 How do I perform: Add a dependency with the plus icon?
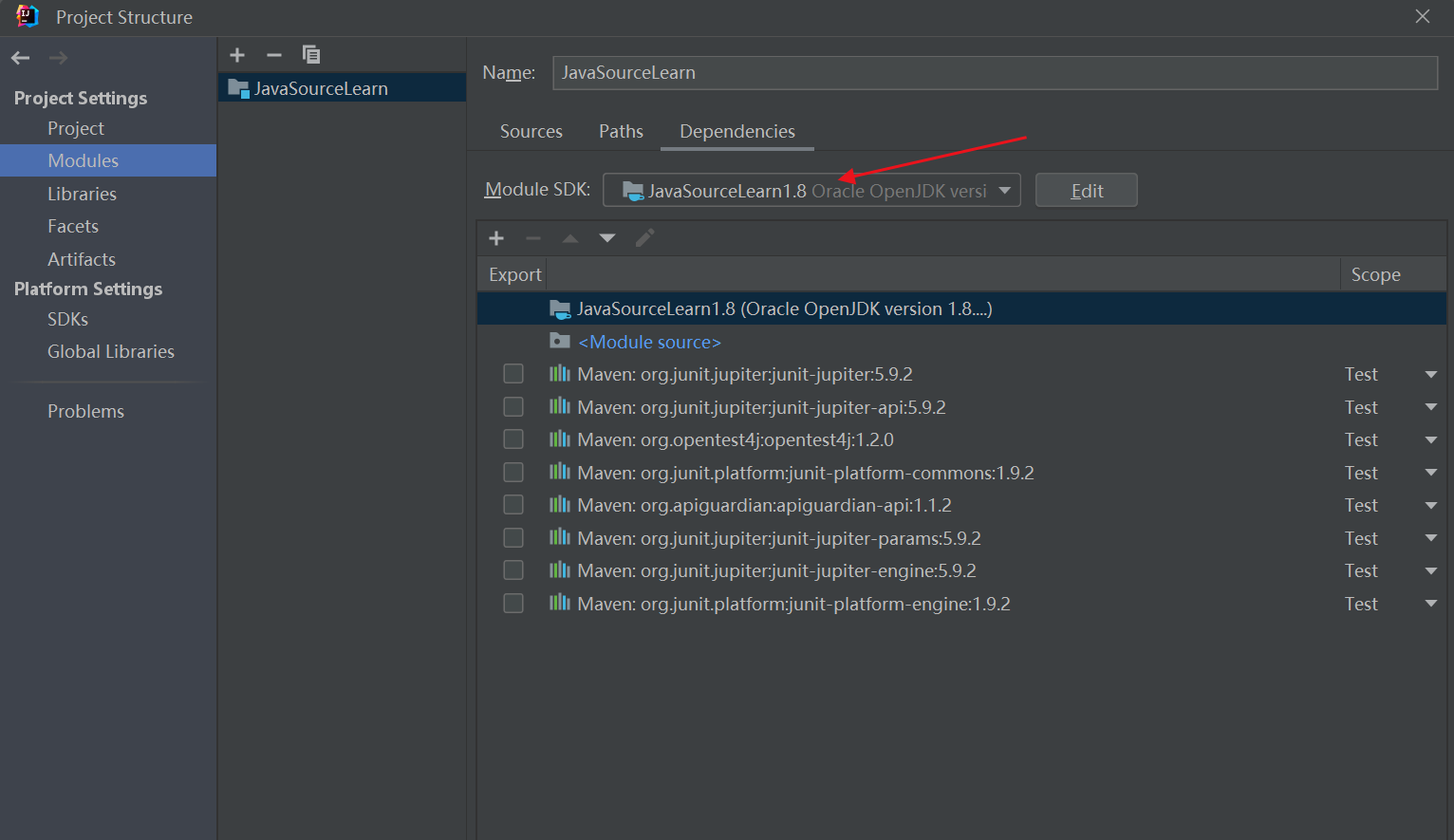point(496,238)
